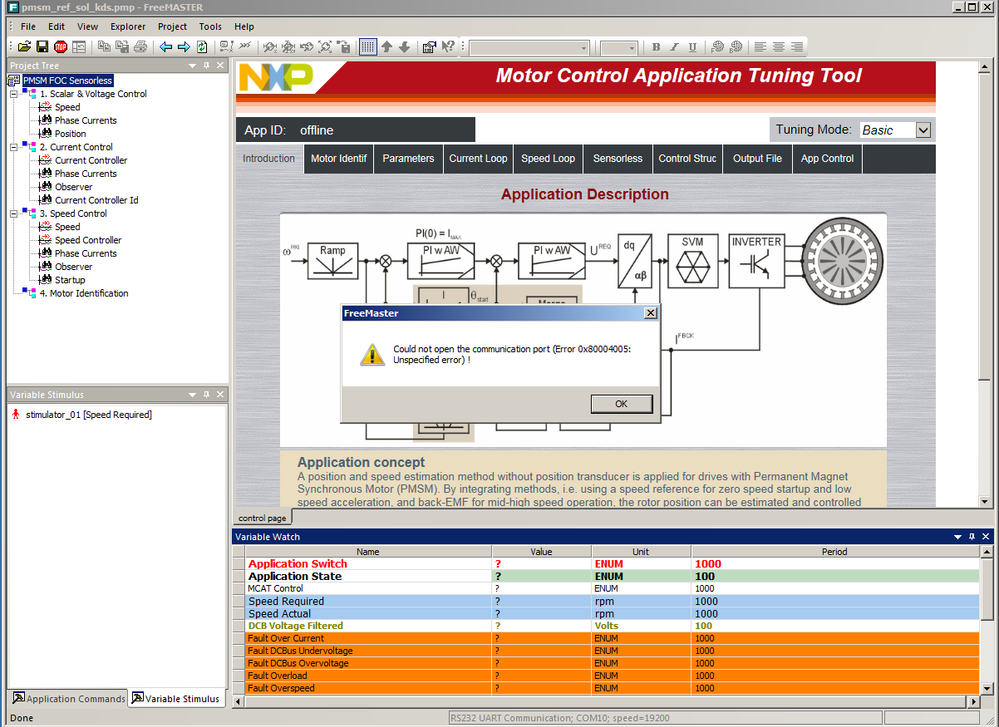This screenshot has height=727, width=999.
Task: Click the down arrow toolbar icon
Action: (x=405, y=47)
